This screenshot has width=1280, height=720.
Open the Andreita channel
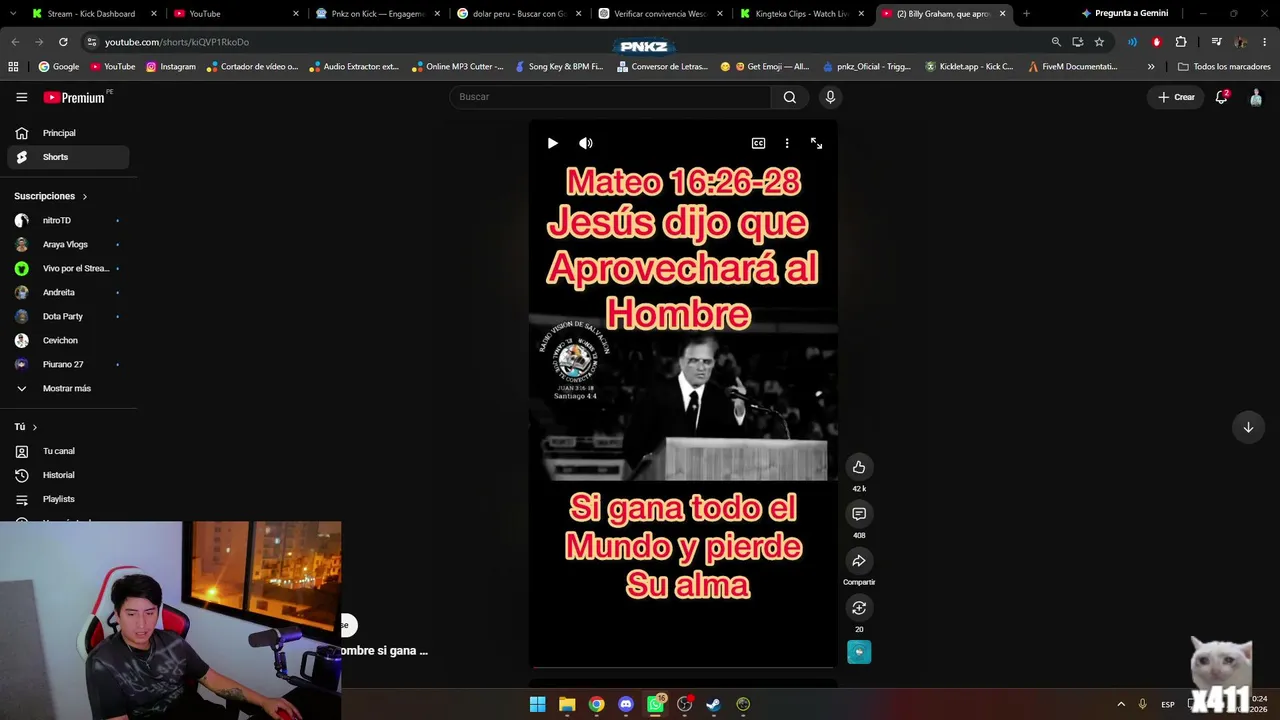point(68,292)
